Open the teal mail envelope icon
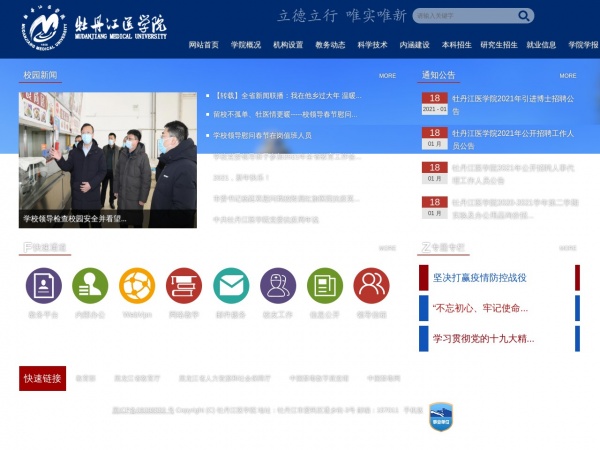 [x=231, y=286]
